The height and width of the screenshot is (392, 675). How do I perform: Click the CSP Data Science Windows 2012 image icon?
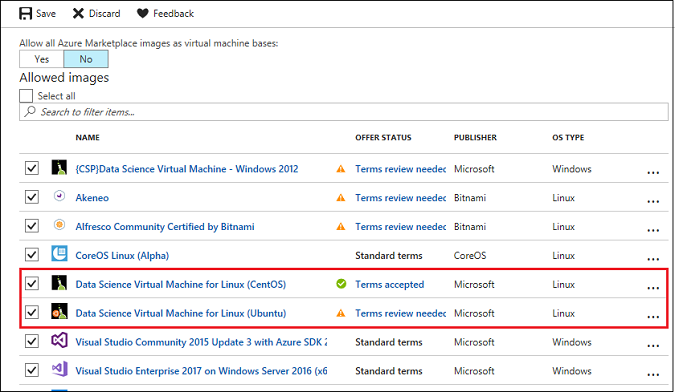[59, 167]
